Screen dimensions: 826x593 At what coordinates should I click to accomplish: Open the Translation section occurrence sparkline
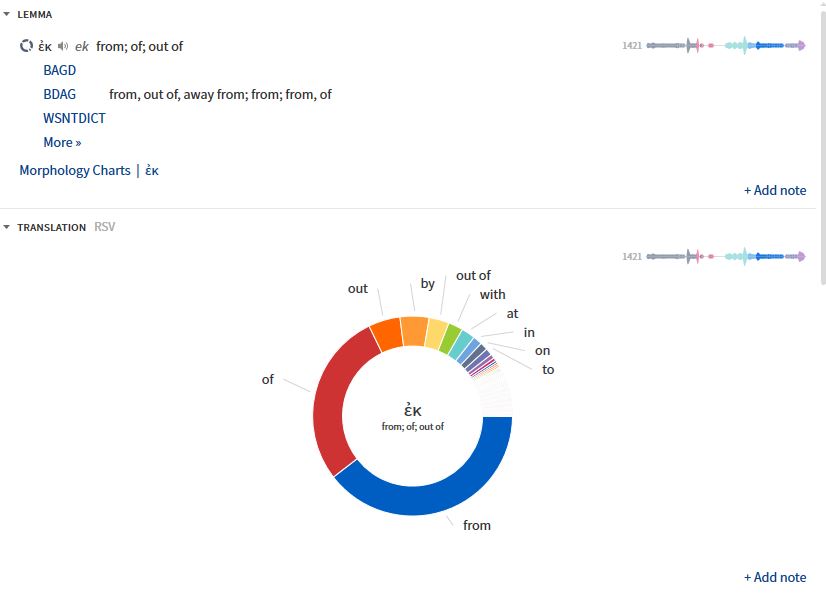[x=726, y=257]
